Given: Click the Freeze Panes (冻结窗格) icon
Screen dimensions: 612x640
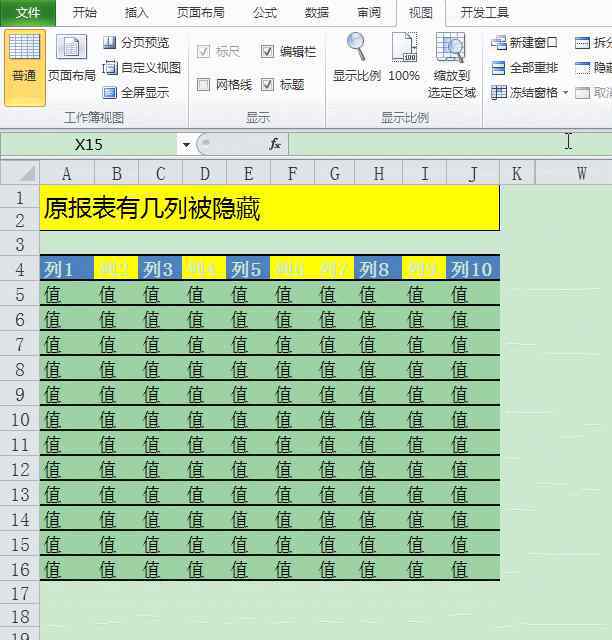Looking at the screenshot, I should [499, 93].
